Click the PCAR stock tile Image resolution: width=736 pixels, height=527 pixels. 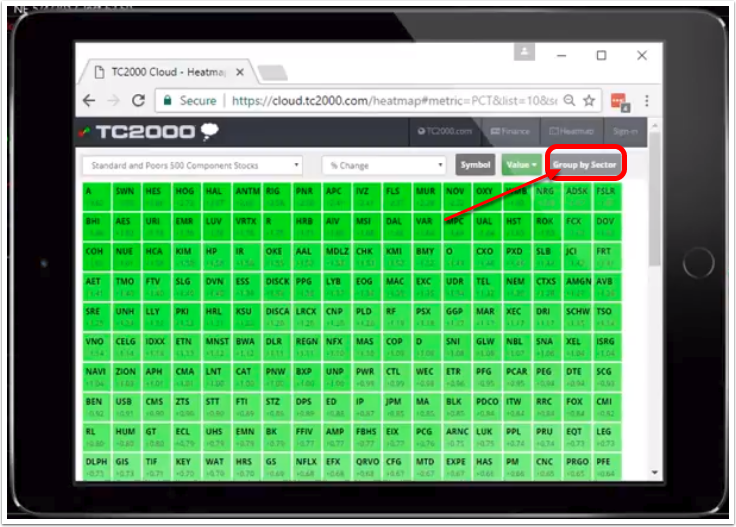pos(517,377)
